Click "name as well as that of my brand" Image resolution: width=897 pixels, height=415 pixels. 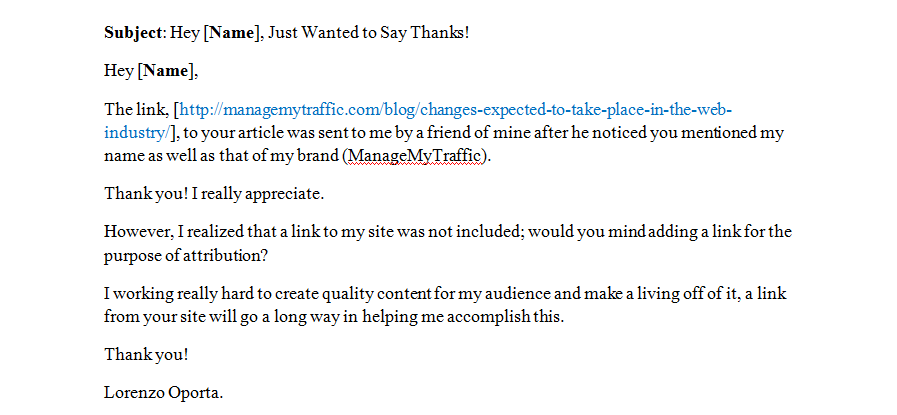tap(222, 156)
